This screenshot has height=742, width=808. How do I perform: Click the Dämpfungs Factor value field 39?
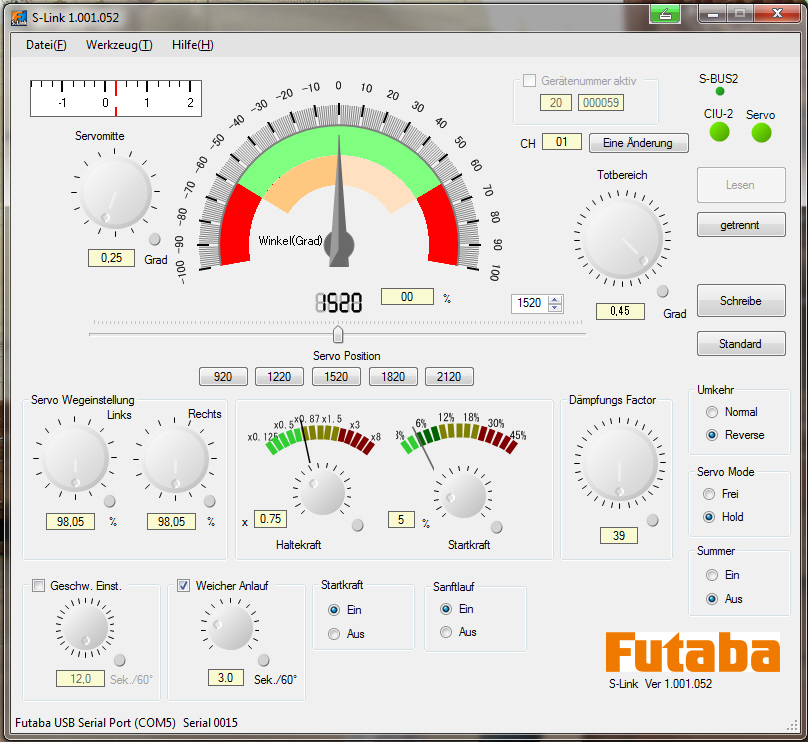619,535
